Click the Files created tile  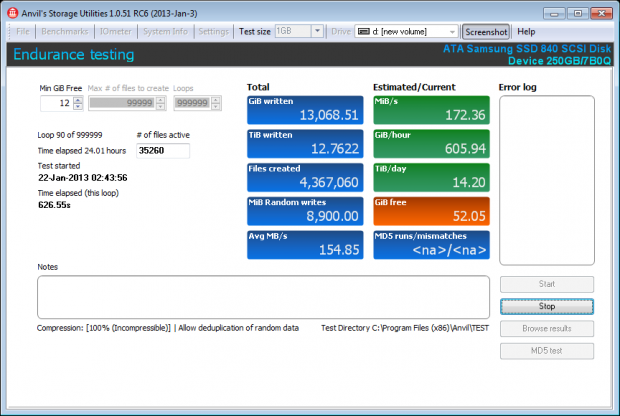[x=305, y=177]
